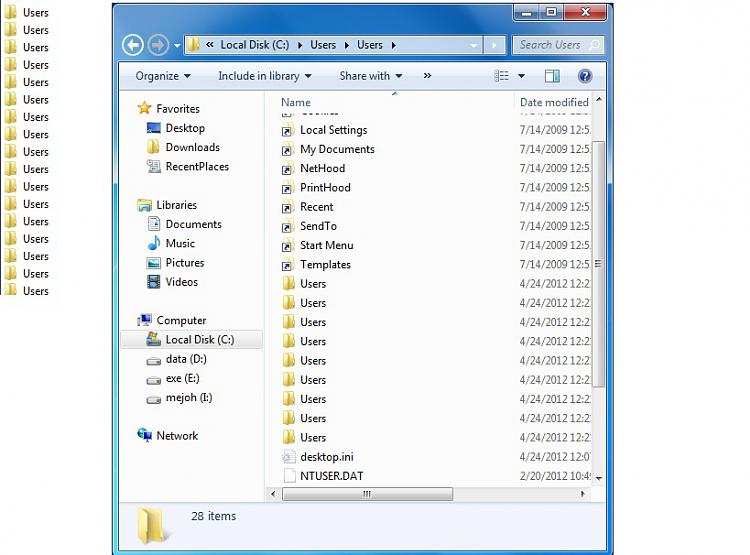Click the Templates shortcut folder icon

tap(287, 265)
